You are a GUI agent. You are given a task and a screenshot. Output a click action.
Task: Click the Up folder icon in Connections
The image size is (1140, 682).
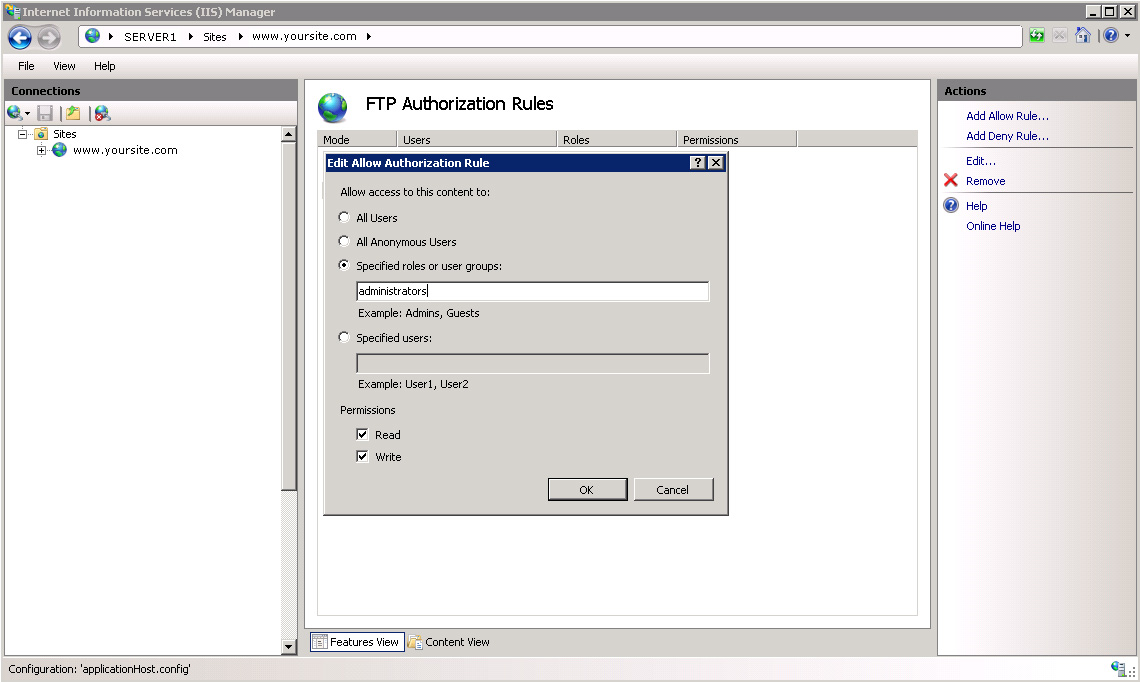73,113
